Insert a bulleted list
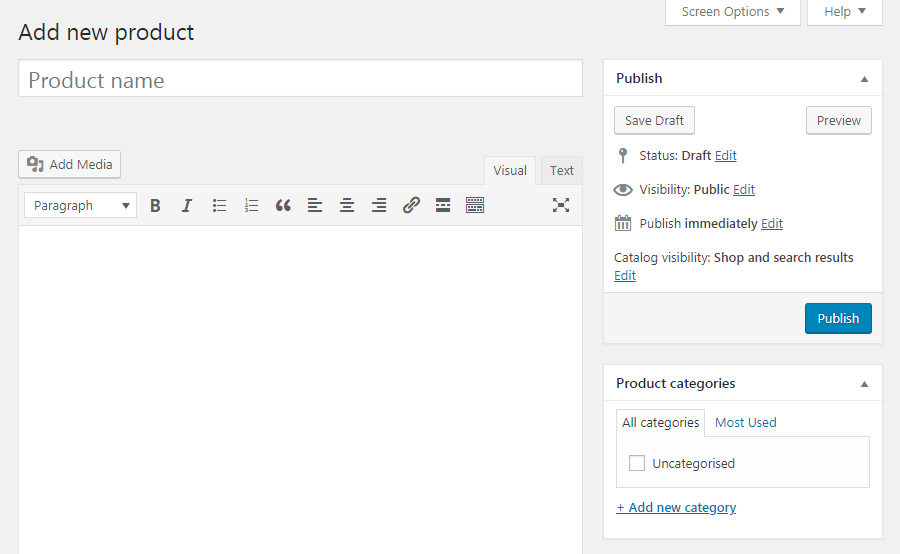 click(219, 205)
